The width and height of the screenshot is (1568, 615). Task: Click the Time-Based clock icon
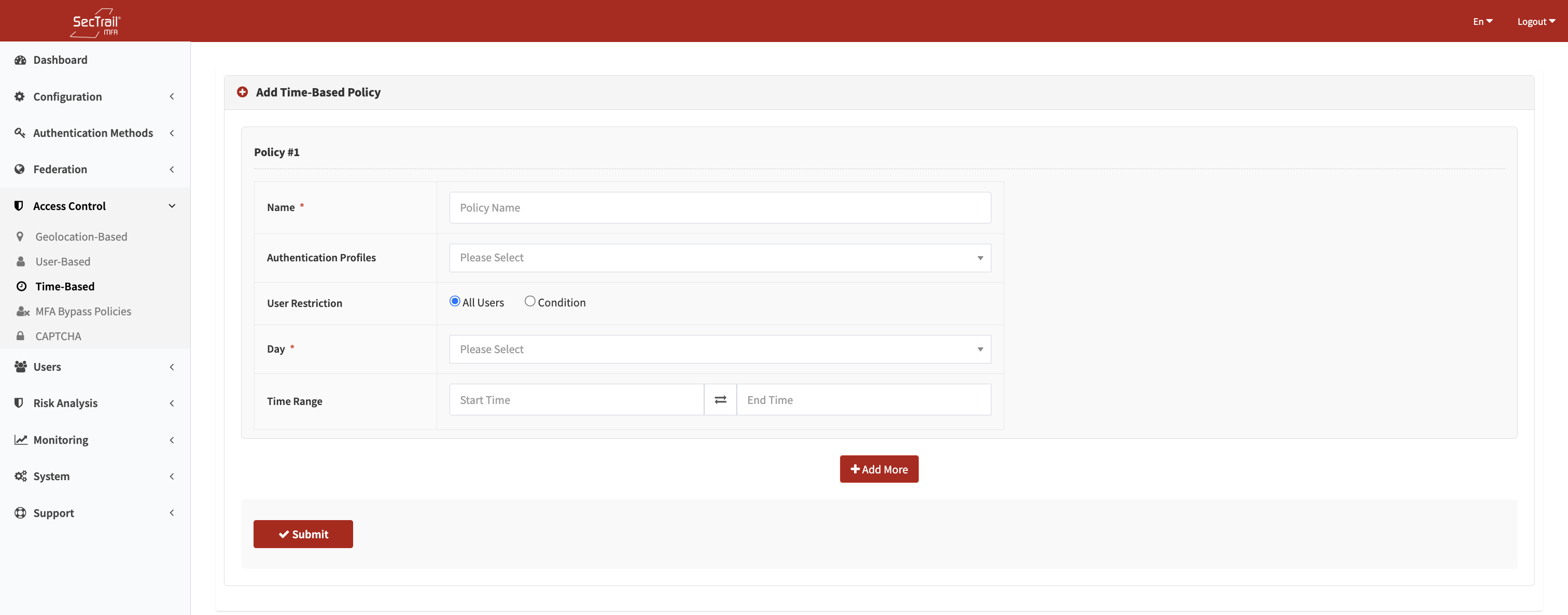[21, 286]
